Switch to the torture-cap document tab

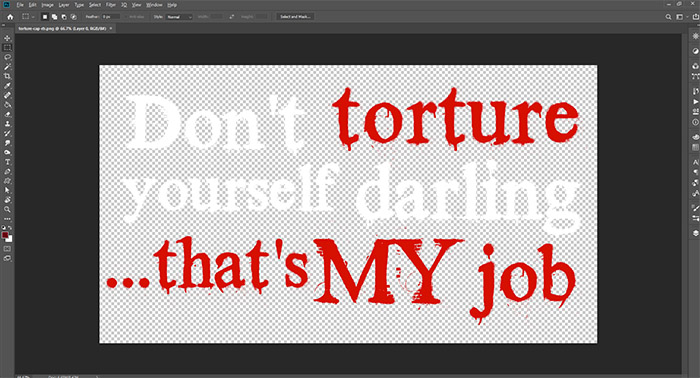tap(62, 29)
